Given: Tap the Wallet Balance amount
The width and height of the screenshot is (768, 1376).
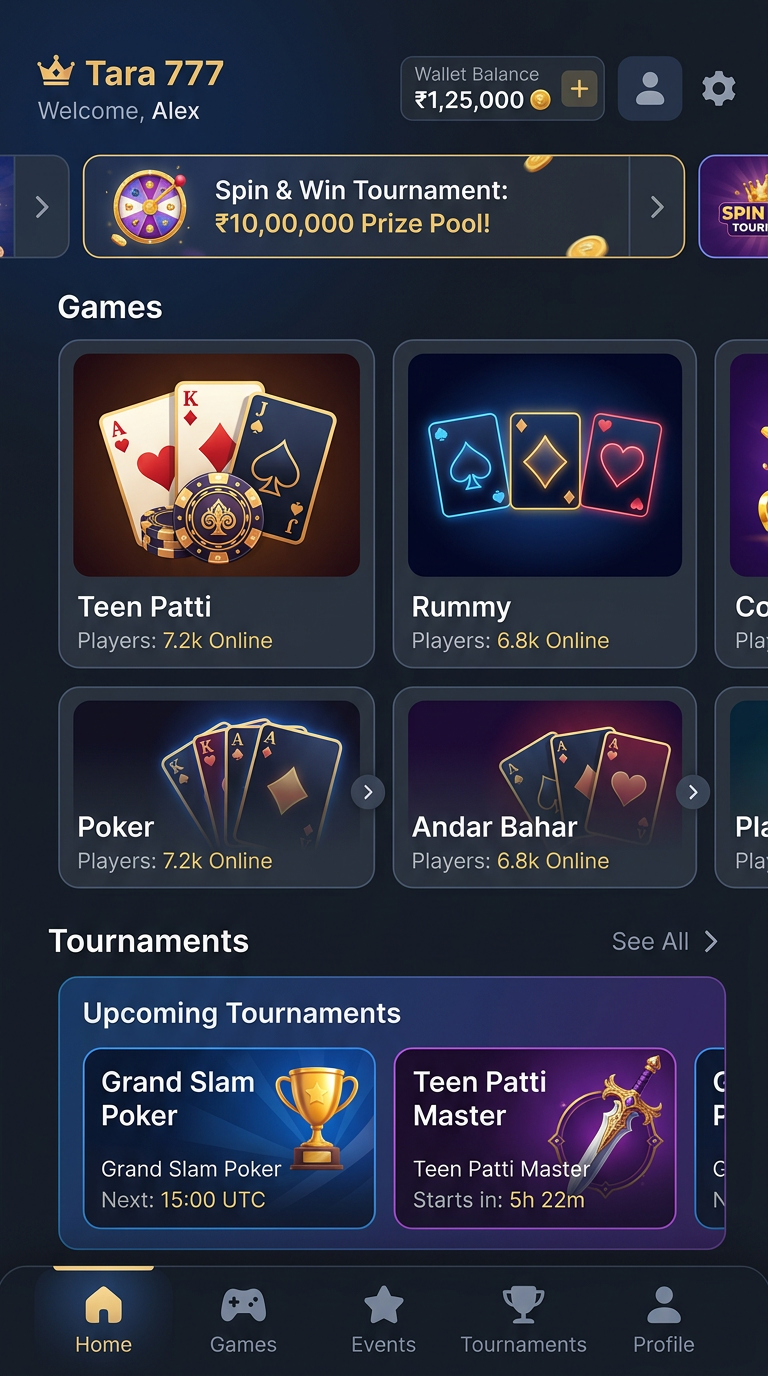Looking at the screenshot, I should (470, 100).
